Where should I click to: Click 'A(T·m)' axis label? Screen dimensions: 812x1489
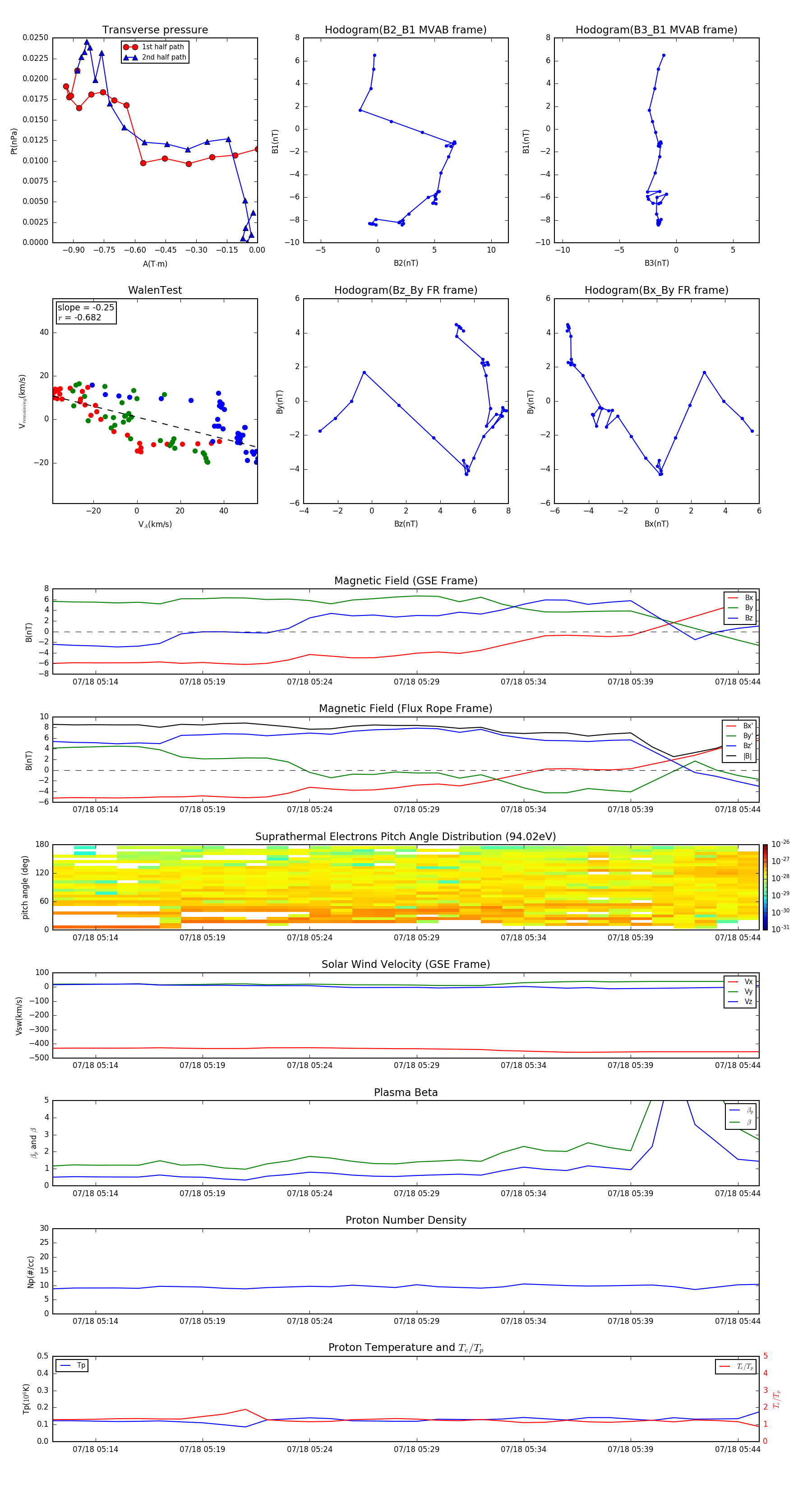tap(155, 264)
